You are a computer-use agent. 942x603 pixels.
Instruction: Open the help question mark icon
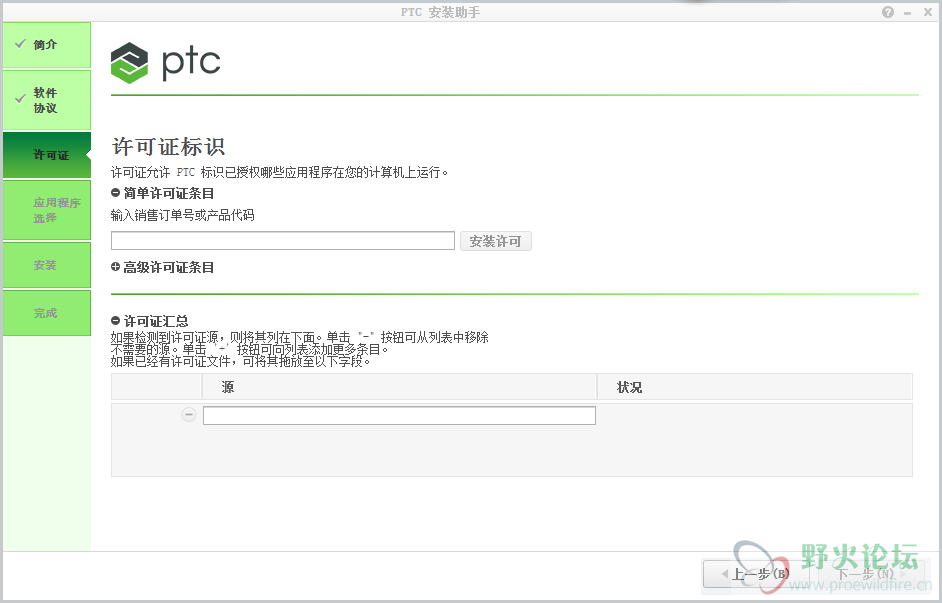tap(888, 12)
